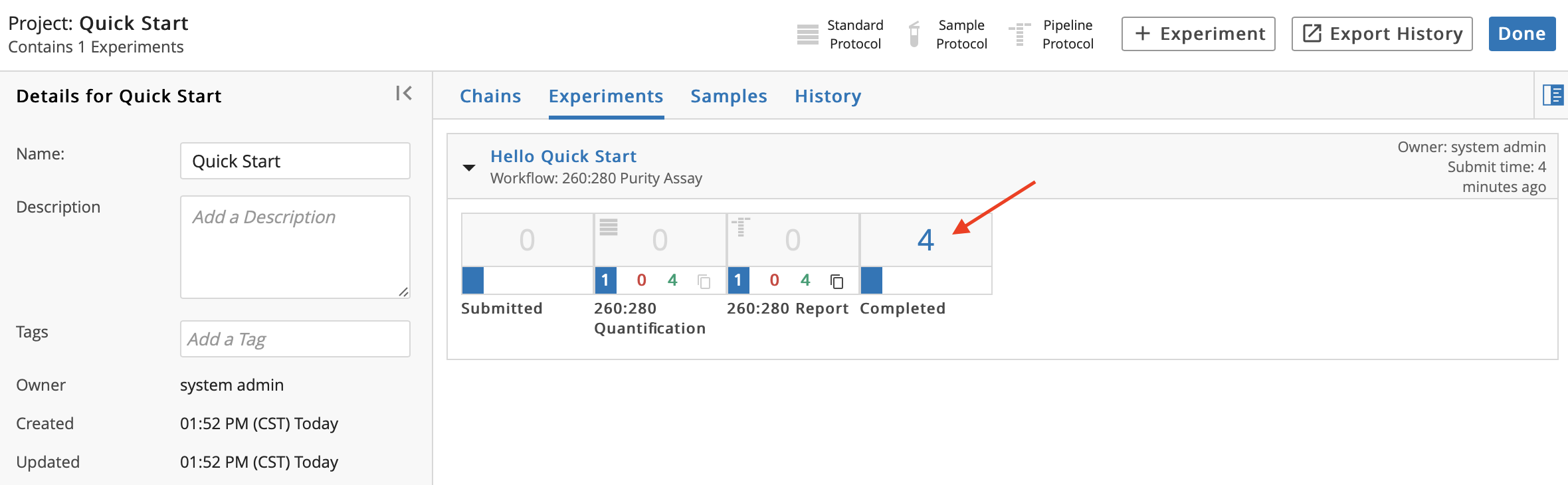
Task: Open the 4 completed samples count
Action: 926,240
